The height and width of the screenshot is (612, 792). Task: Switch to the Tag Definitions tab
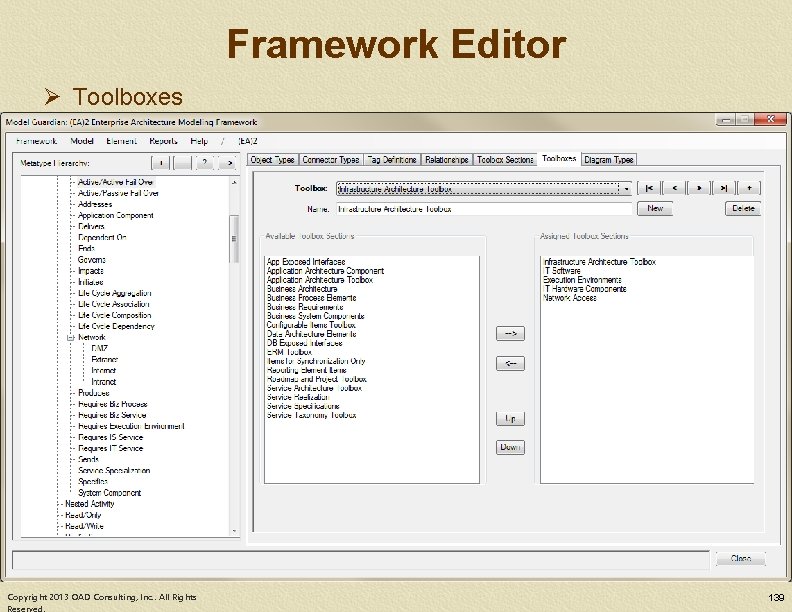point(392,160)
